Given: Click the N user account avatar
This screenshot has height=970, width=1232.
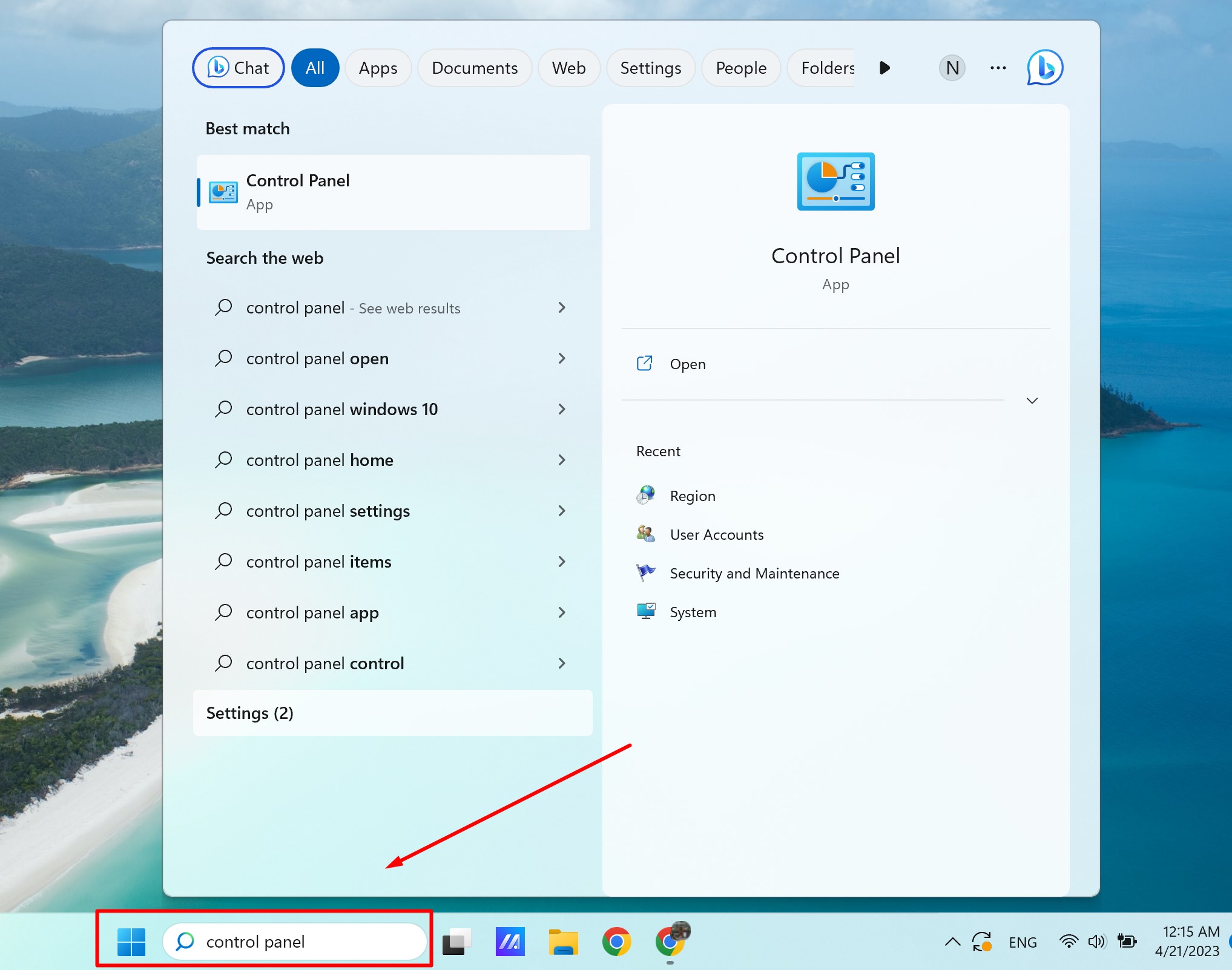Looking at the screenshot, I should [x=952, y=68].
